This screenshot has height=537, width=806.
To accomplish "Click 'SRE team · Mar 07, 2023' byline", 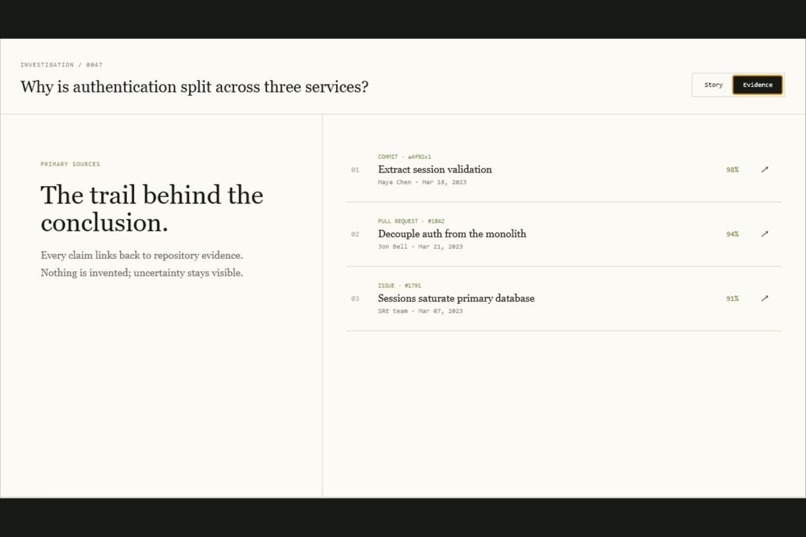I will click(420, 310).
